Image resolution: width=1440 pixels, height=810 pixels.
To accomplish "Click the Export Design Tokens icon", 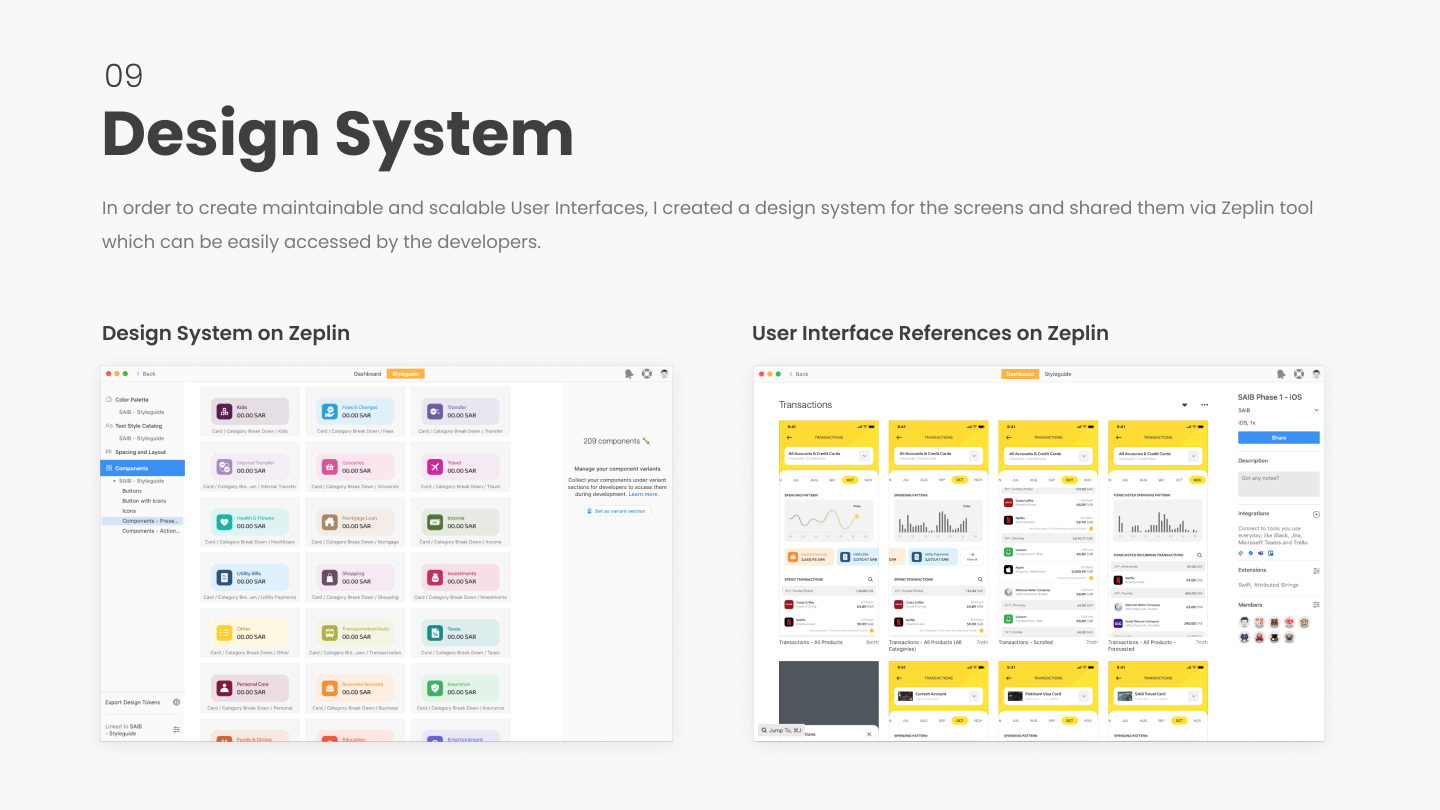I will 177,702.
